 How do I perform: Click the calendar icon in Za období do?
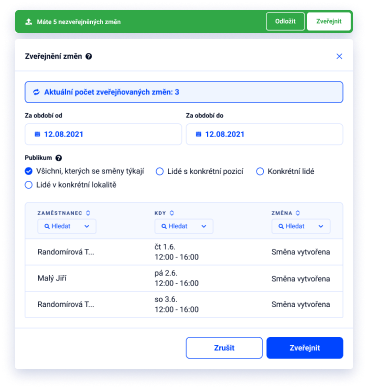199,134
